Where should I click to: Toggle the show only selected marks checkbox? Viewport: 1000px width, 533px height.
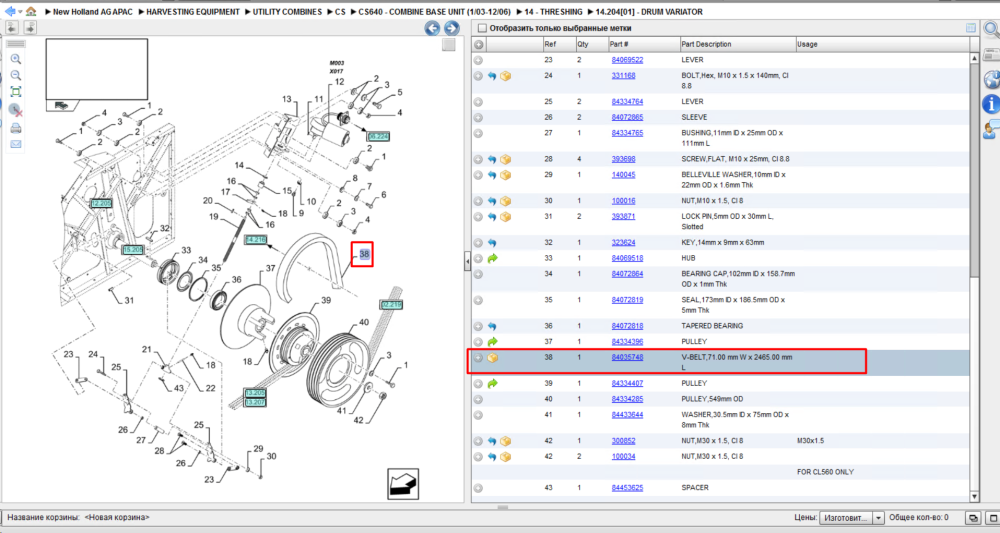(x=482, y=28)
